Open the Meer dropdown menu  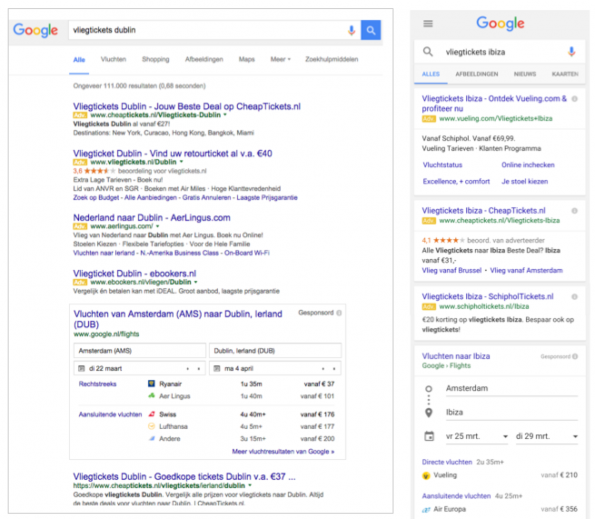pos(280,59)
